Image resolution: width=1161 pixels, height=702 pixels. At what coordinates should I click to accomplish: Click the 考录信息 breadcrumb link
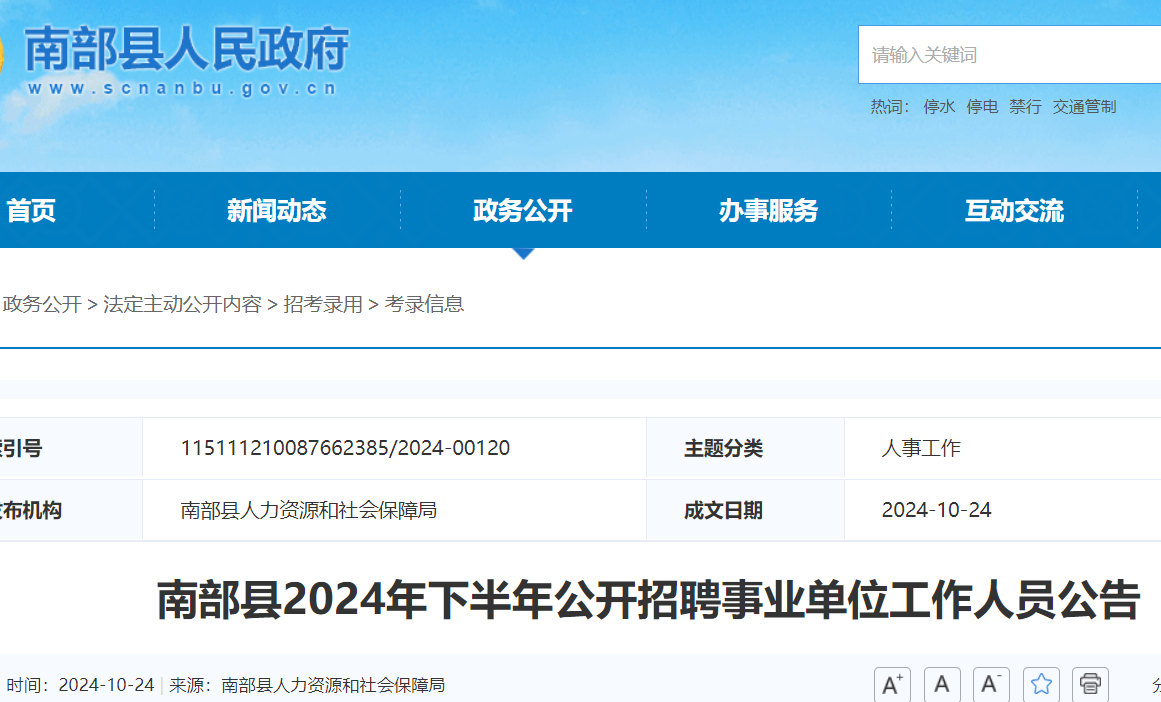click(x=424, y=304)
